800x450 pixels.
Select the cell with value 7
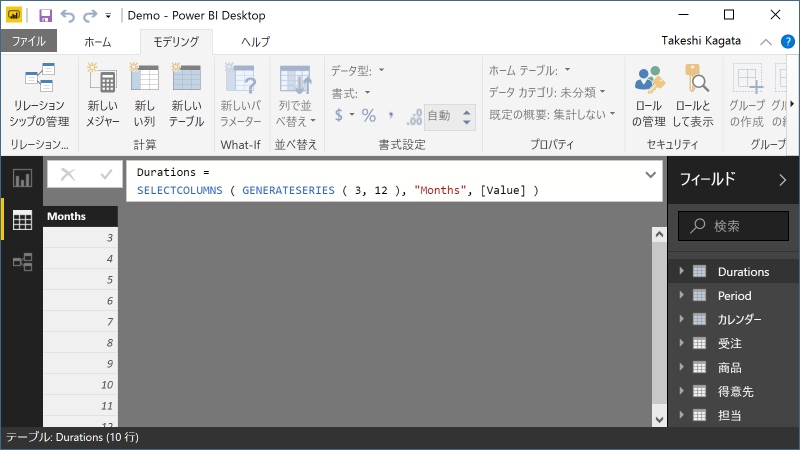(81, 322)
